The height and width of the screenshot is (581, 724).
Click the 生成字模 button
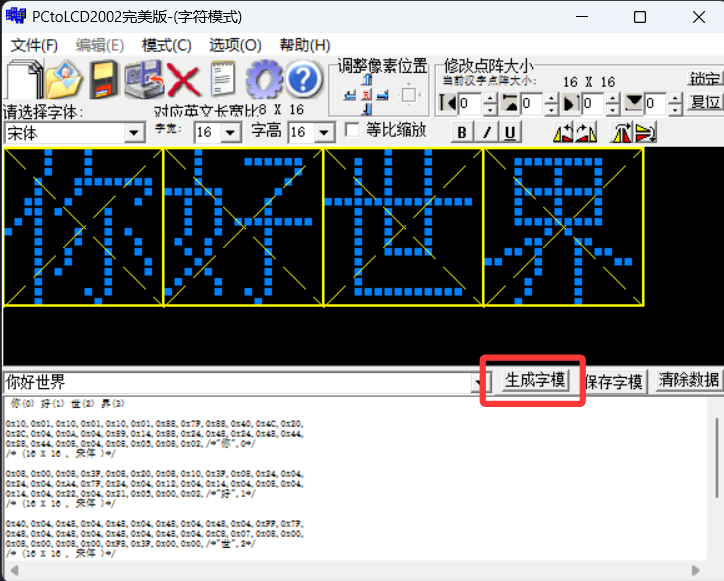(535, 380)
